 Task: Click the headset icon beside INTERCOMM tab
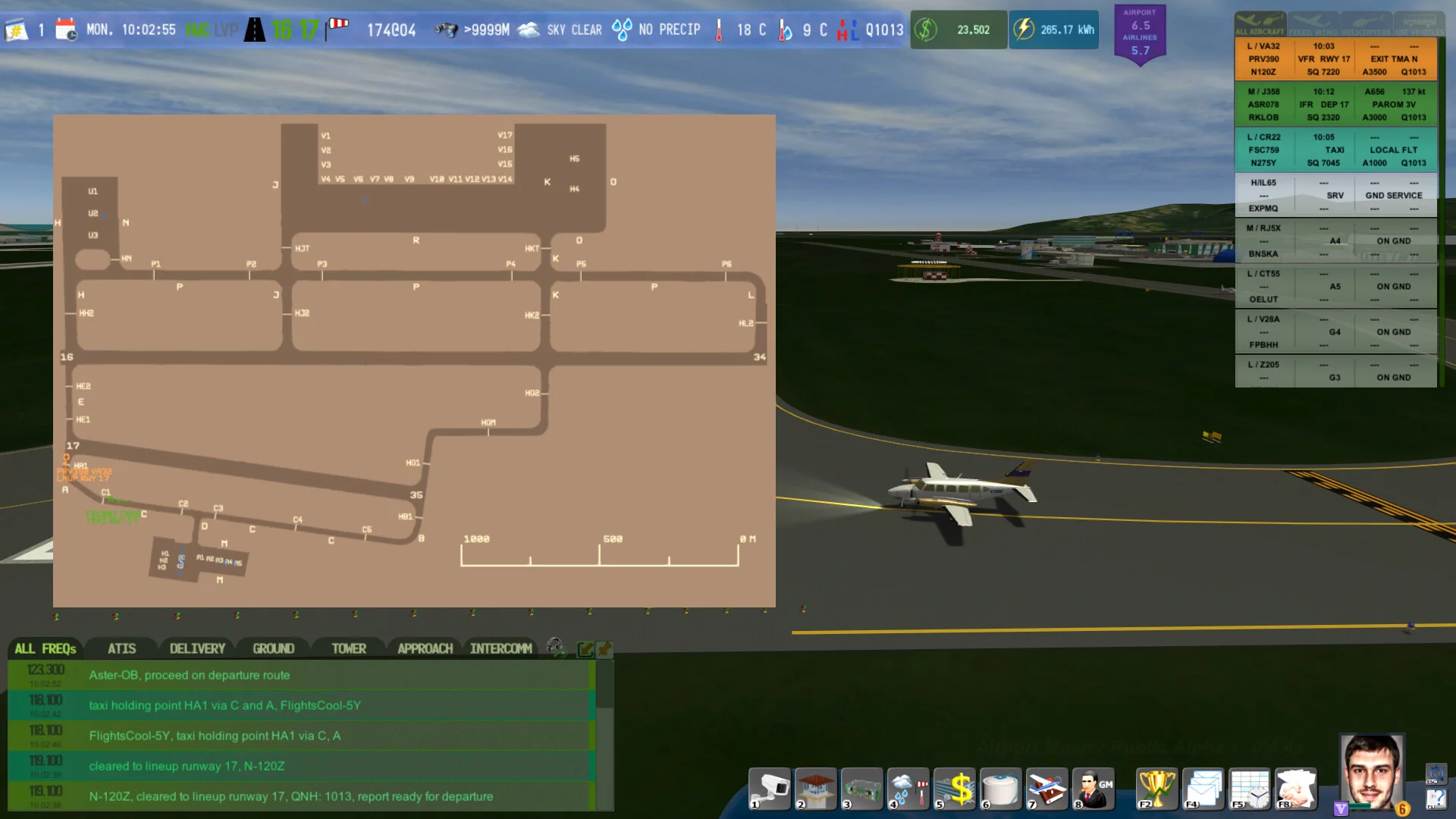click(556, 648)
